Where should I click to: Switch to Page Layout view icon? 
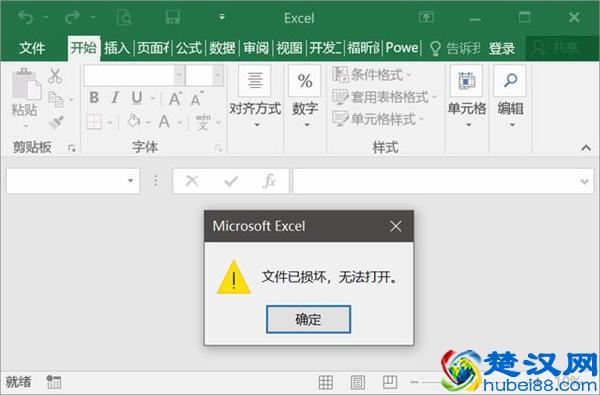tap(358, 382)
